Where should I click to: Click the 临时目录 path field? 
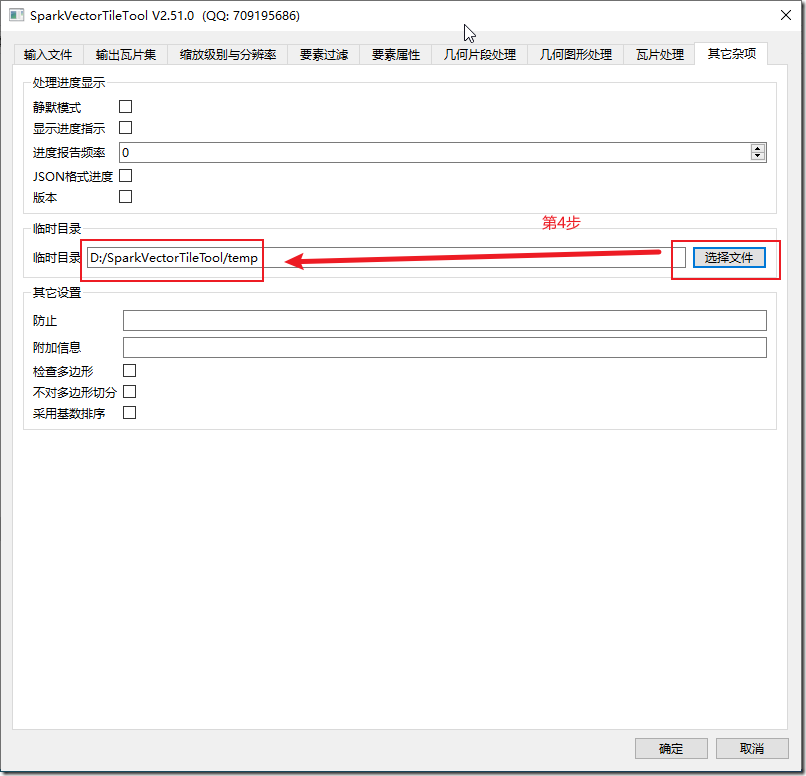click(x=386, y=257)
